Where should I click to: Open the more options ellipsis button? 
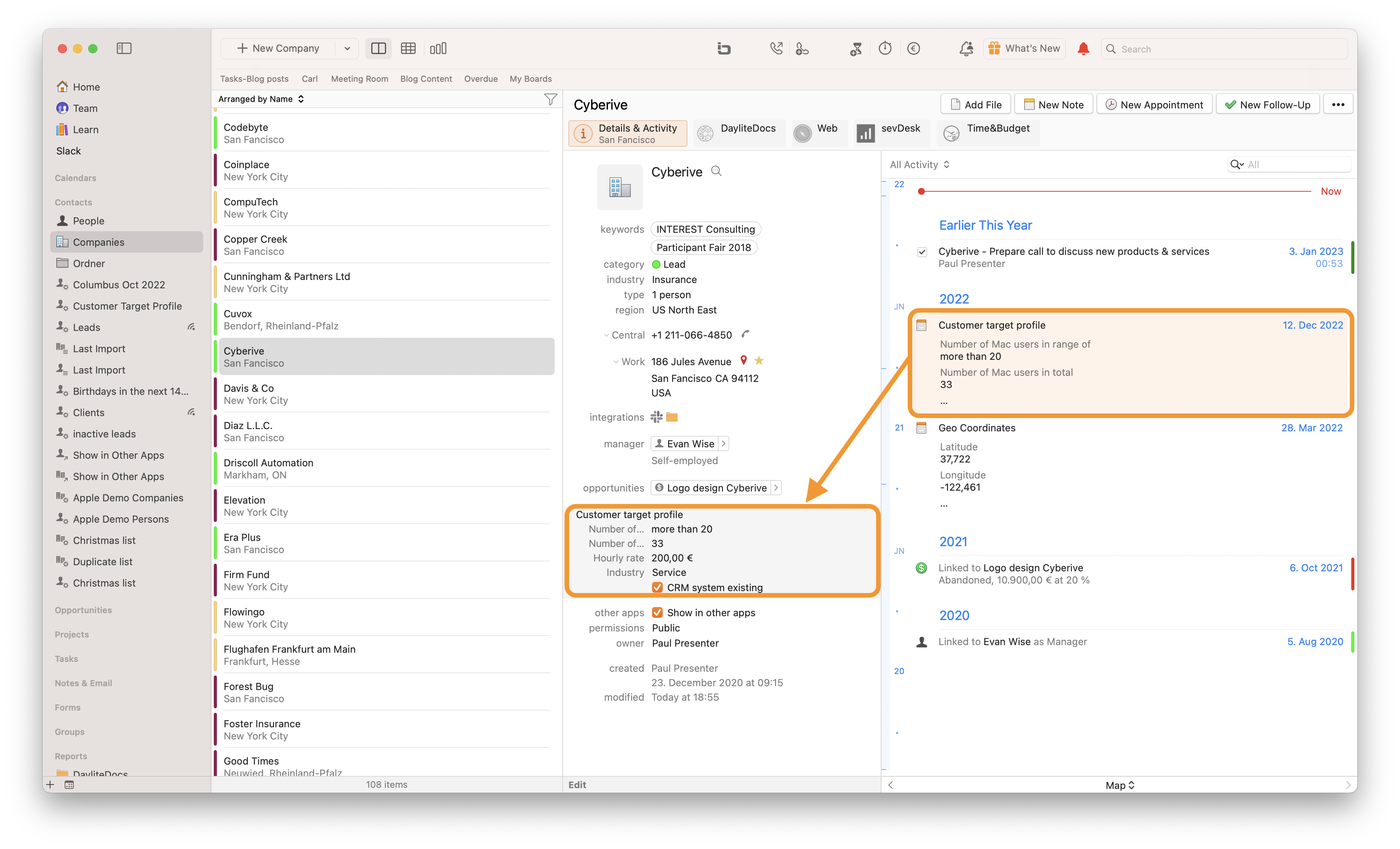click(1338, 105)
